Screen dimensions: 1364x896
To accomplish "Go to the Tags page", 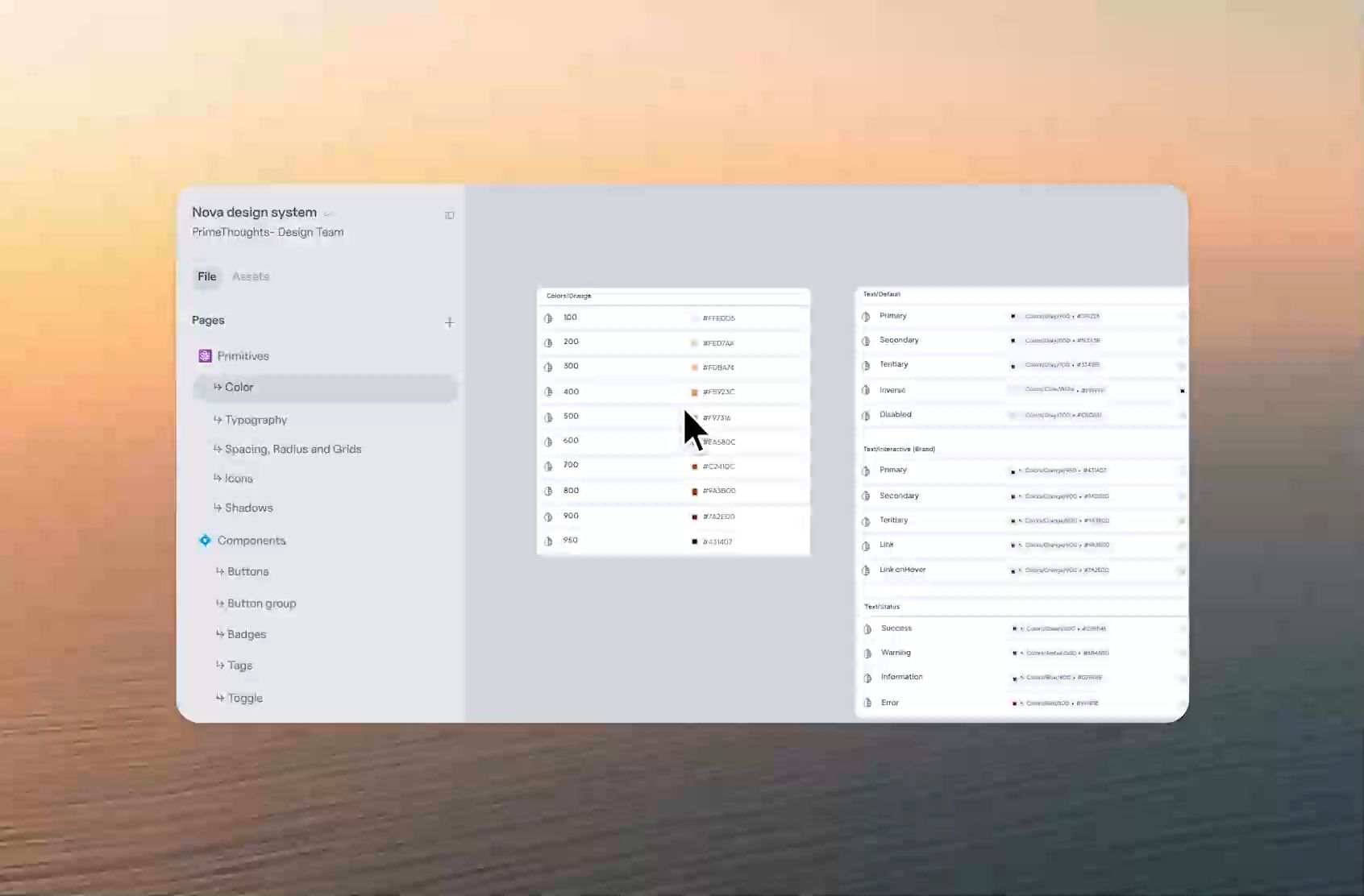I will tap(239, 666).
